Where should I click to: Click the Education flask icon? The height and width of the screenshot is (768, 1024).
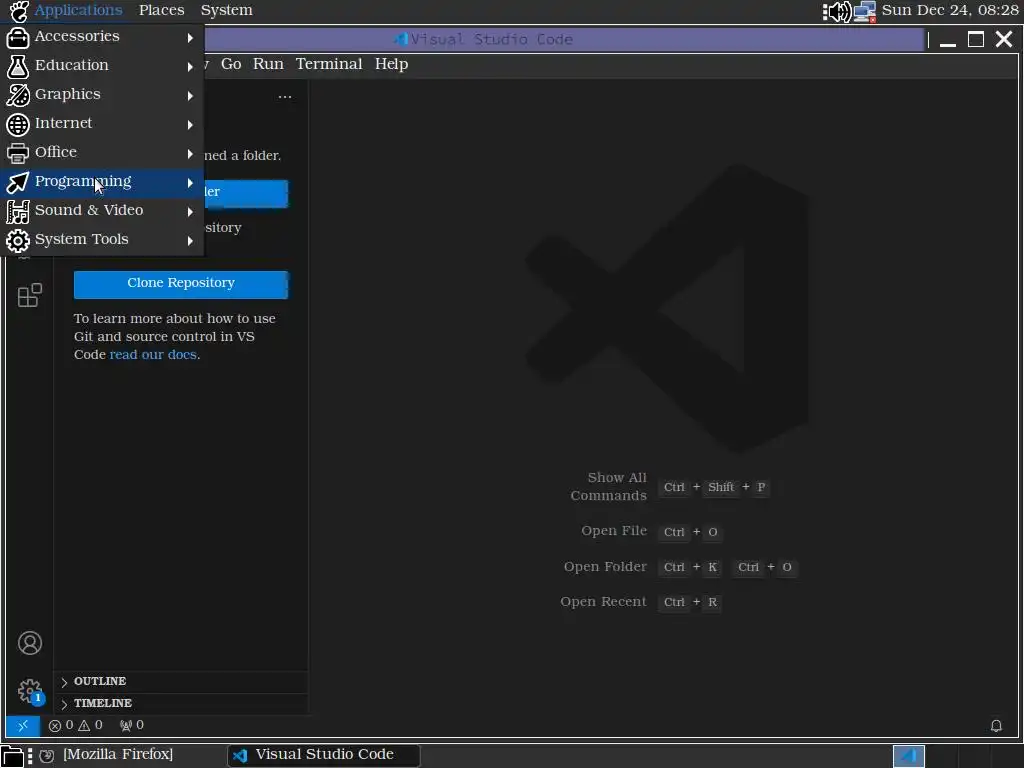18,66
